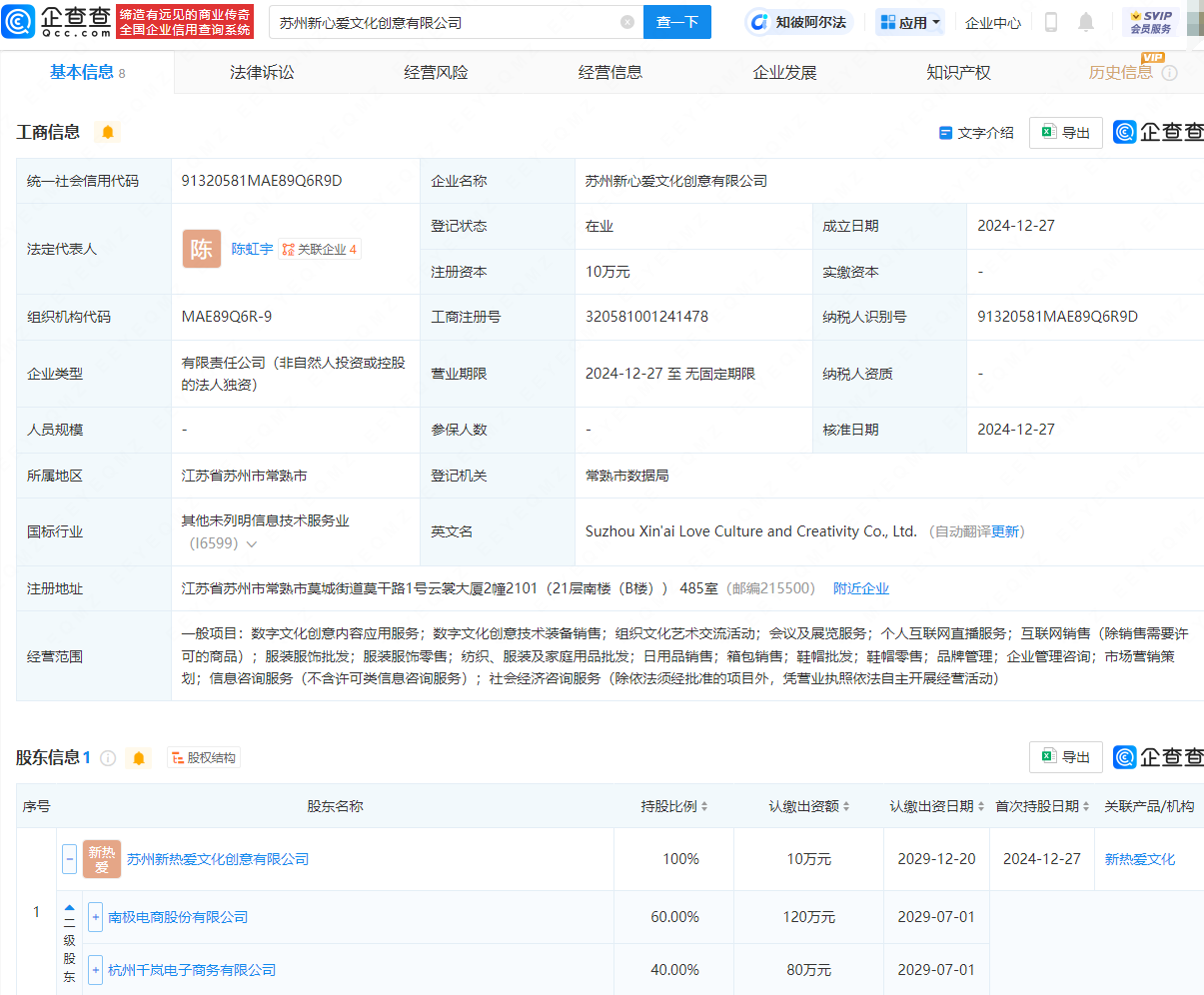Image resolution: width=1204 pixels, height=995 pixels.
Task: Click the mobile phone icon in the header
Action: click(x=1051, y=22)
